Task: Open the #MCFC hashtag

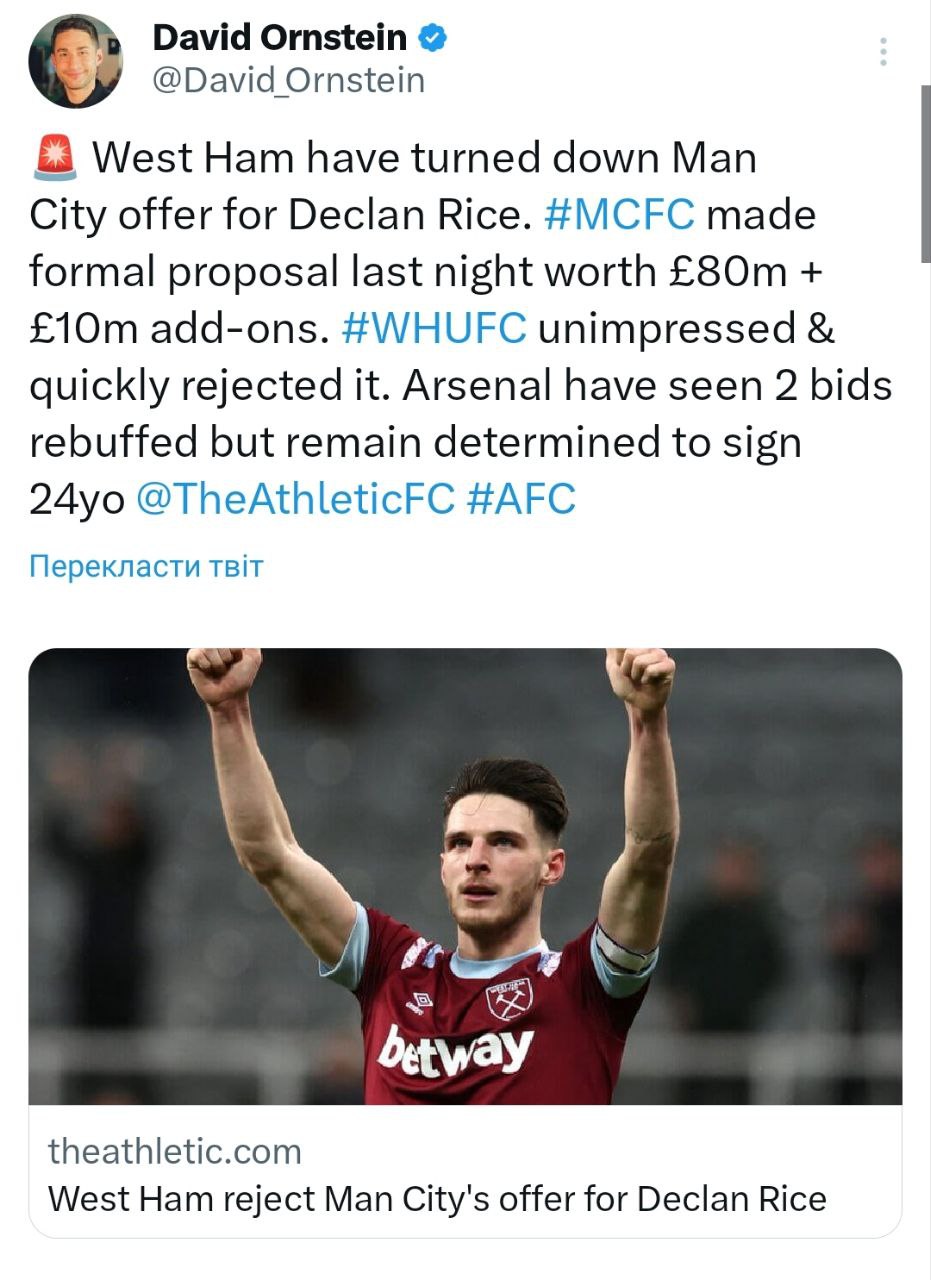Action: point(622,216)
